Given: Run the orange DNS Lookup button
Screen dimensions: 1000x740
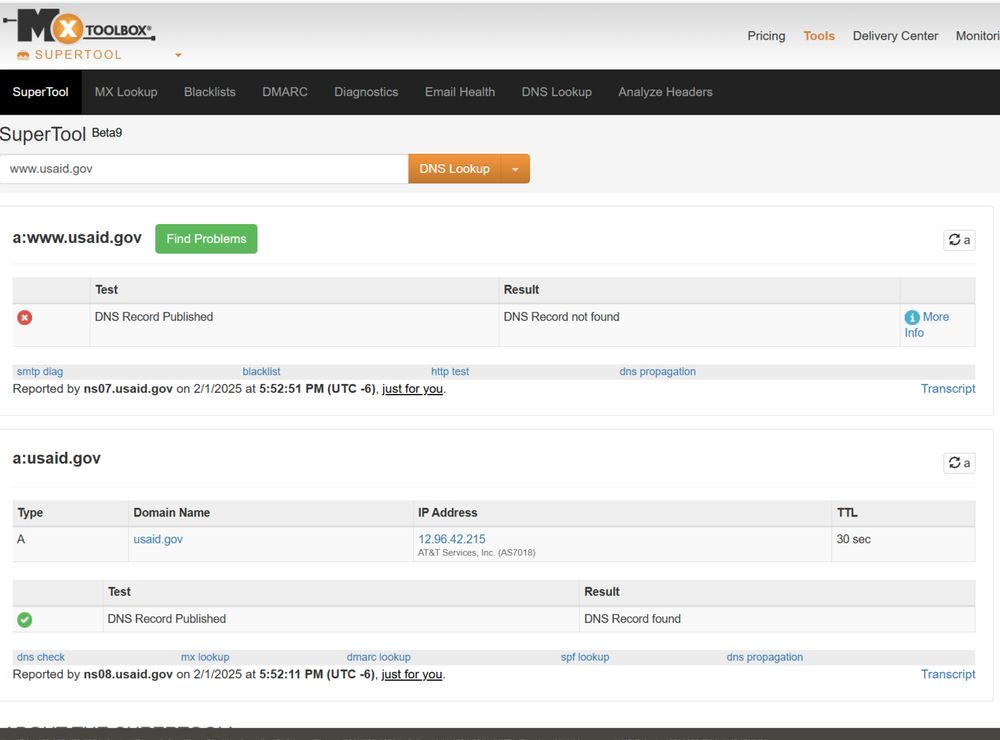Looking at the screenshot, I should tap(455, 169).
